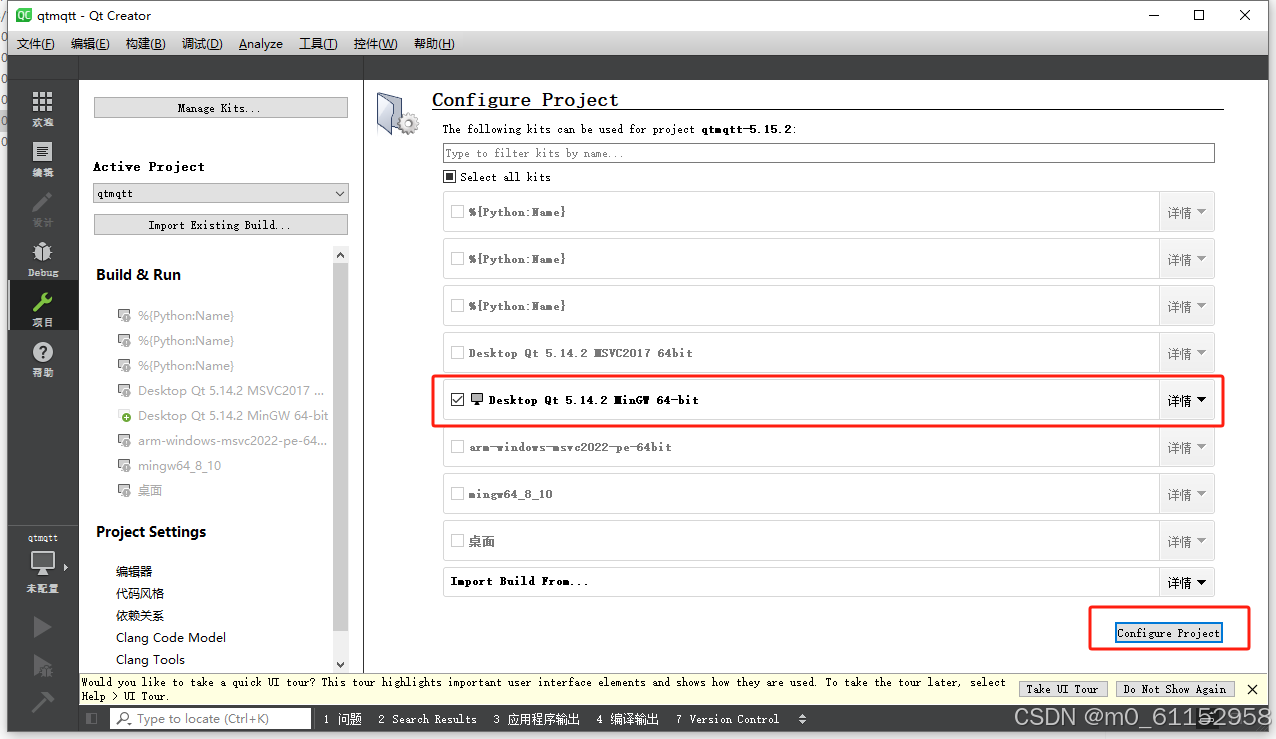Click the Configure Project button
This screenshot has height=739, width=1276.
[1167, 632]
